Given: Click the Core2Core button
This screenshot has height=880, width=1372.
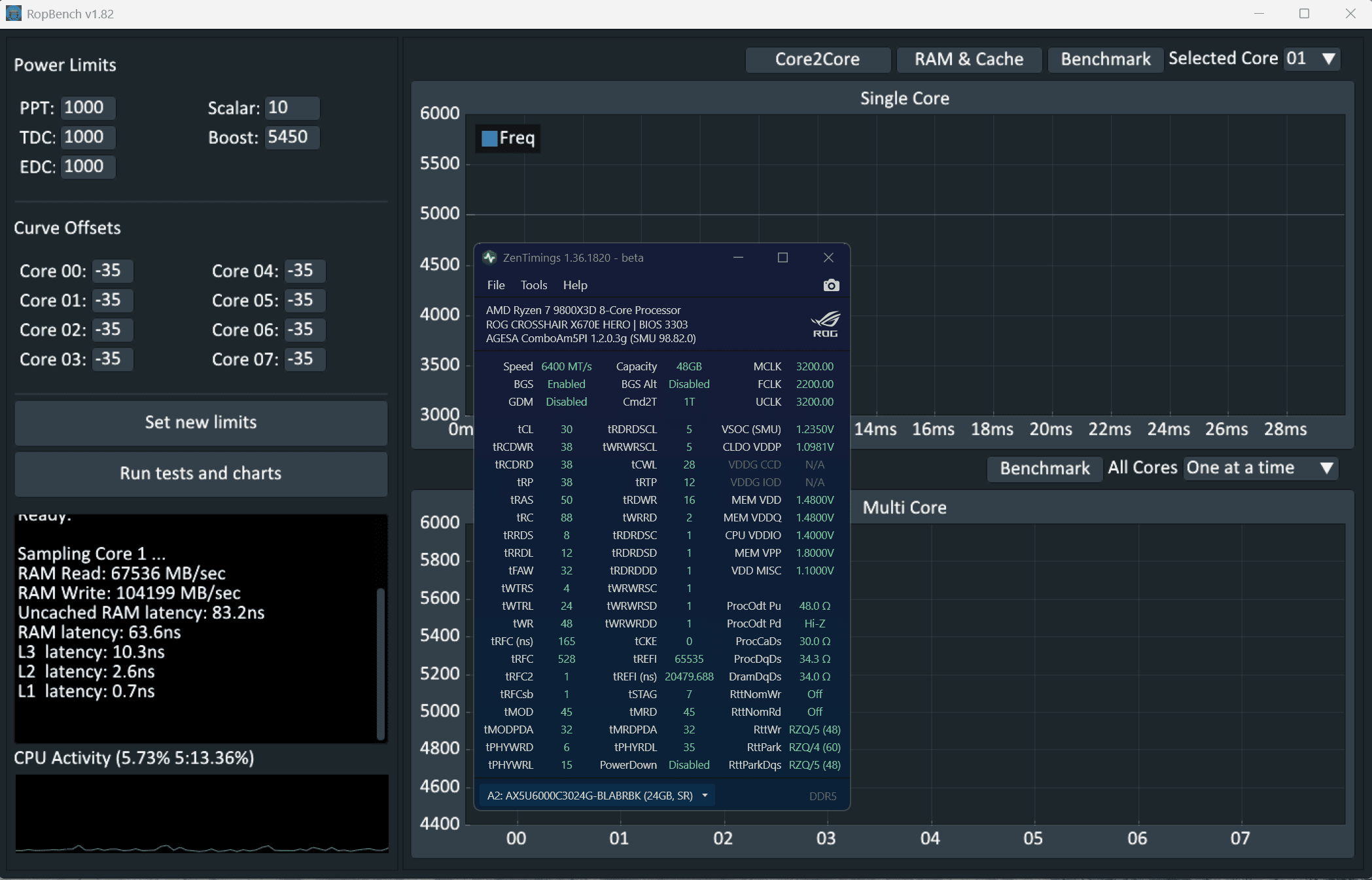Looking at the screenshot, I should coord(817,60).
